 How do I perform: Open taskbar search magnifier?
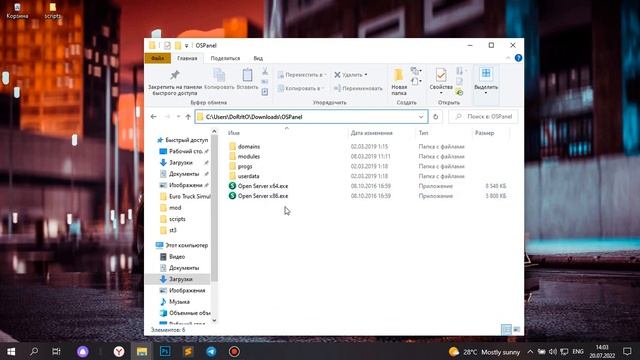[34, 351]
